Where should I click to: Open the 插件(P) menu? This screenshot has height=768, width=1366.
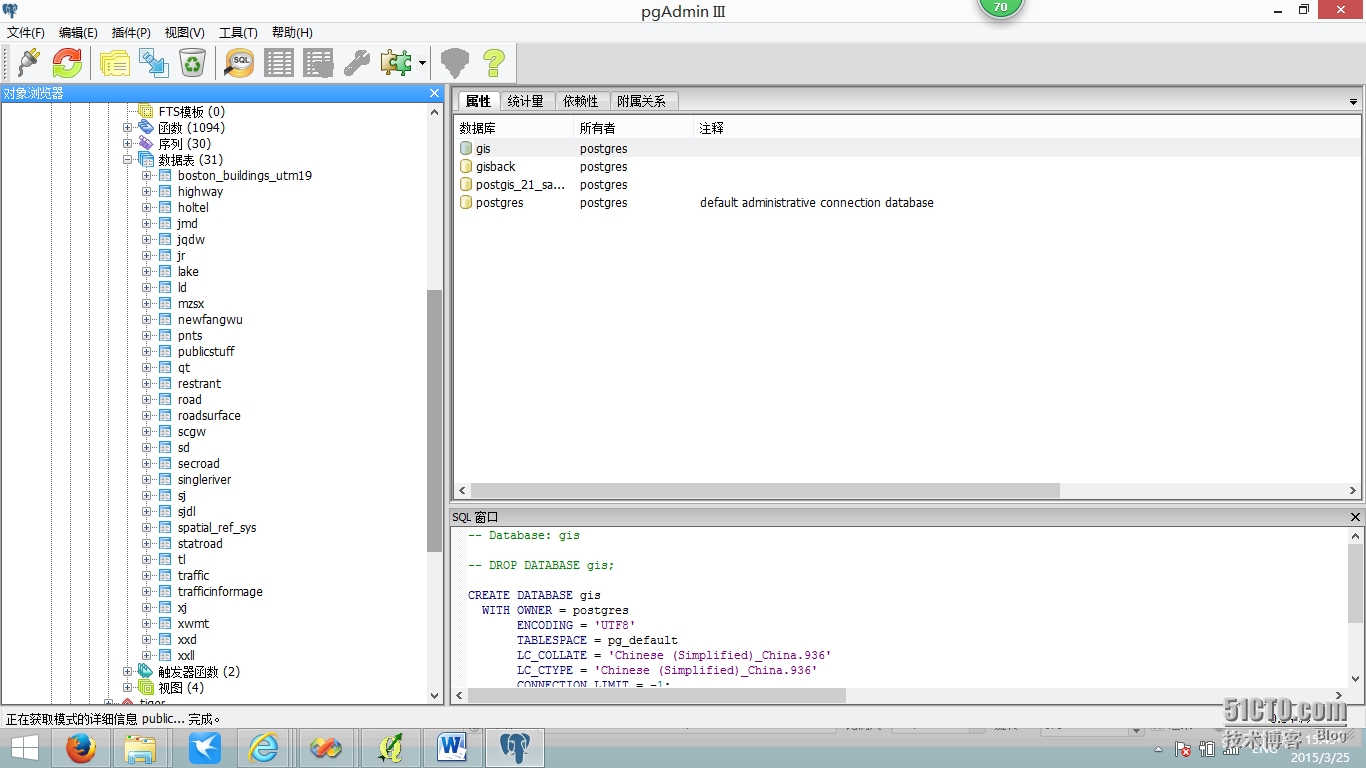131,33
